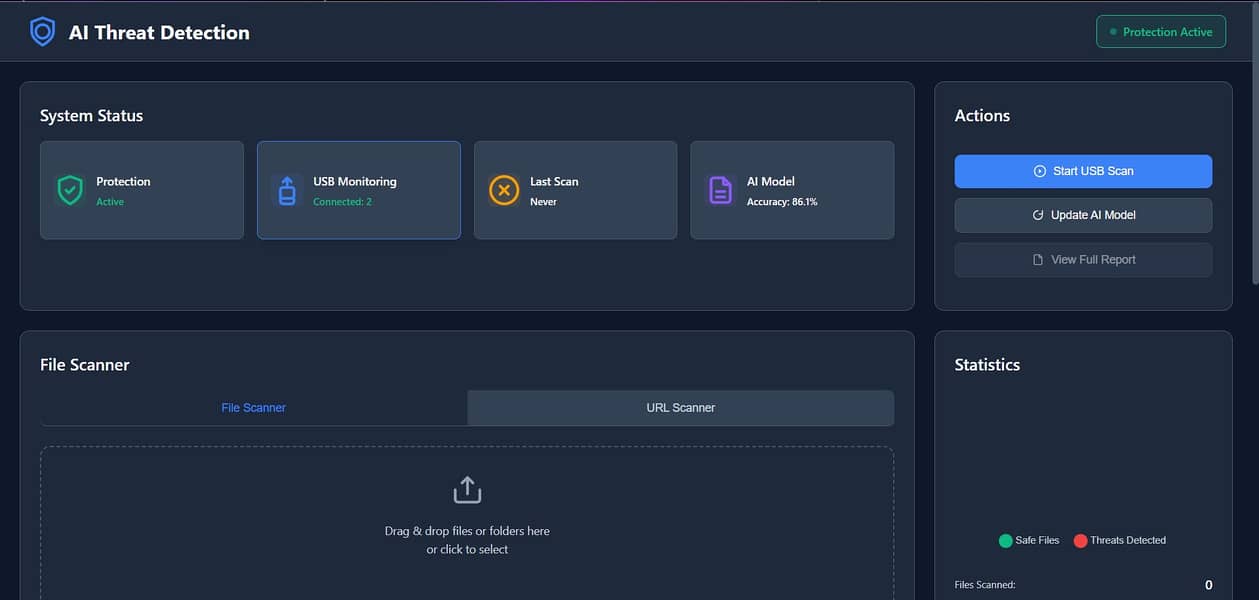Click the blue USB Monitoring drive icon
1259x600 pixels.
pyautogui.click(x=287, y=190)
